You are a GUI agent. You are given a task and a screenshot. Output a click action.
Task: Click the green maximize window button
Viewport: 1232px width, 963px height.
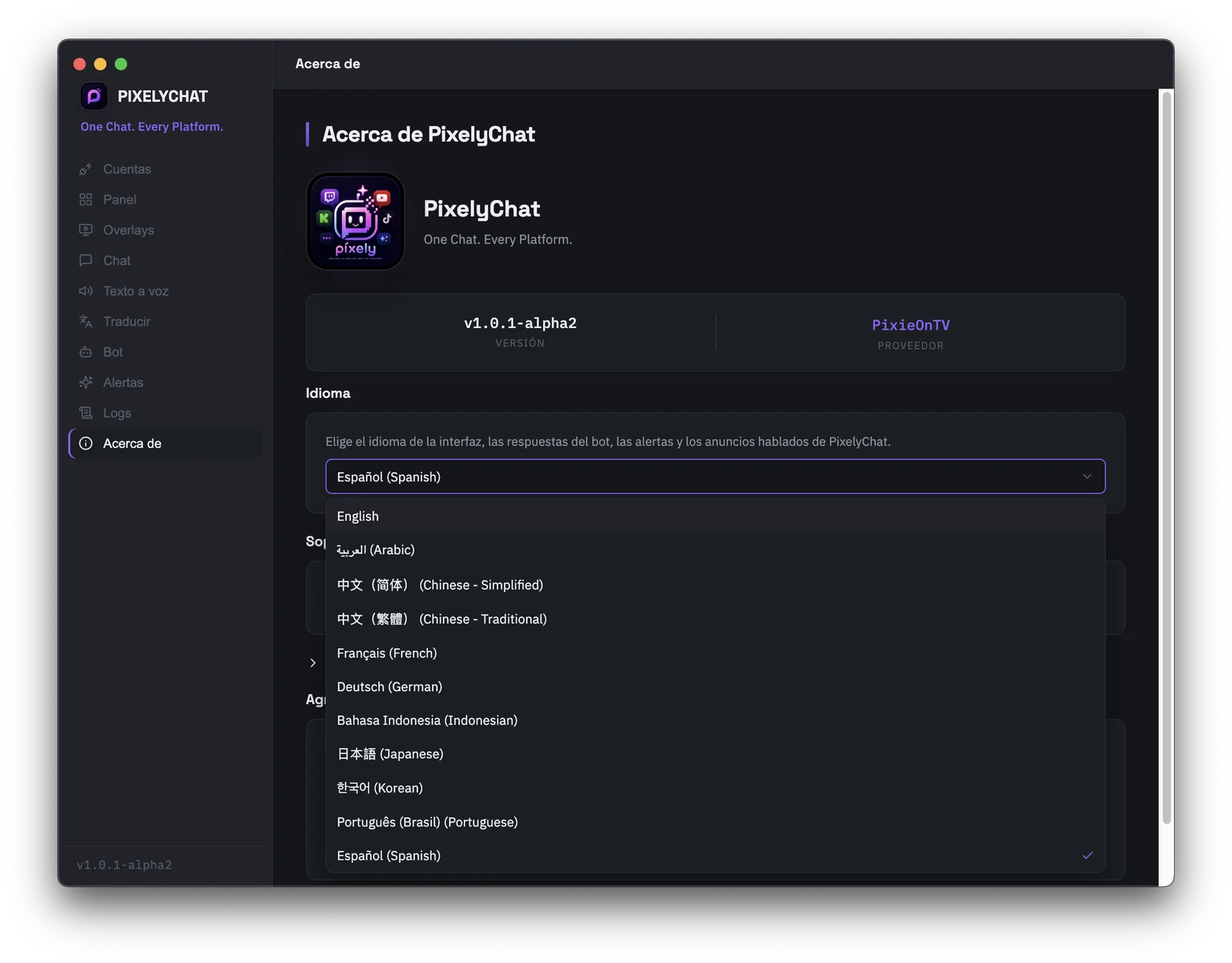pyautogui.click(x=121, y=64)
